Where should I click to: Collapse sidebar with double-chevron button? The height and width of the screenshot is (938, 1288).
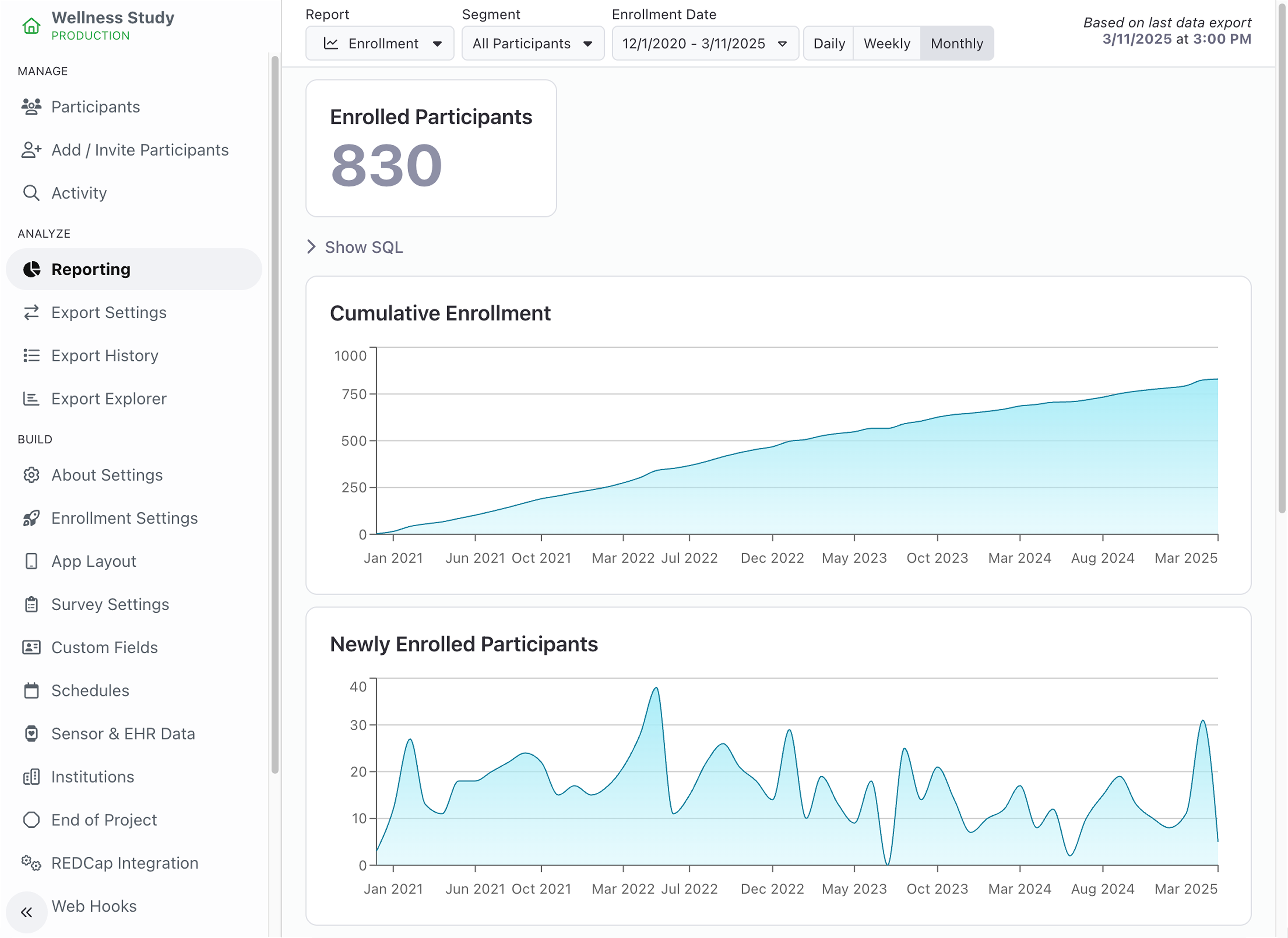click(x=26, y=912)
